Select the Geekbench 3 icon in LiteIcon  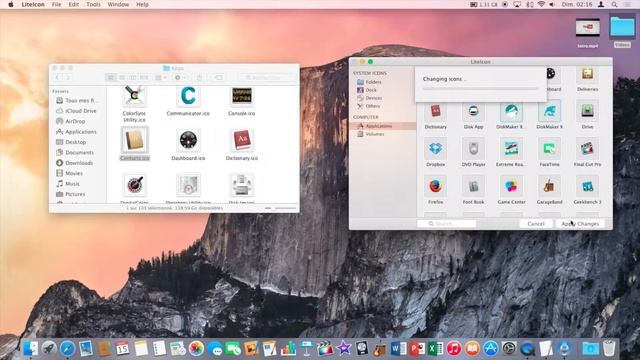coord(587,187)
